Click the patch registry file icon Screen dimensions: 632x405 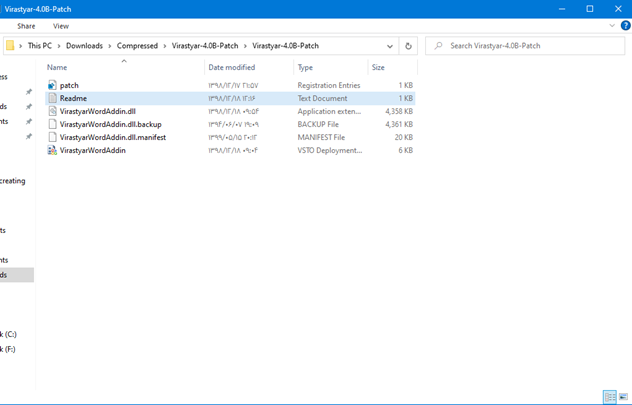tap(52, 85)
